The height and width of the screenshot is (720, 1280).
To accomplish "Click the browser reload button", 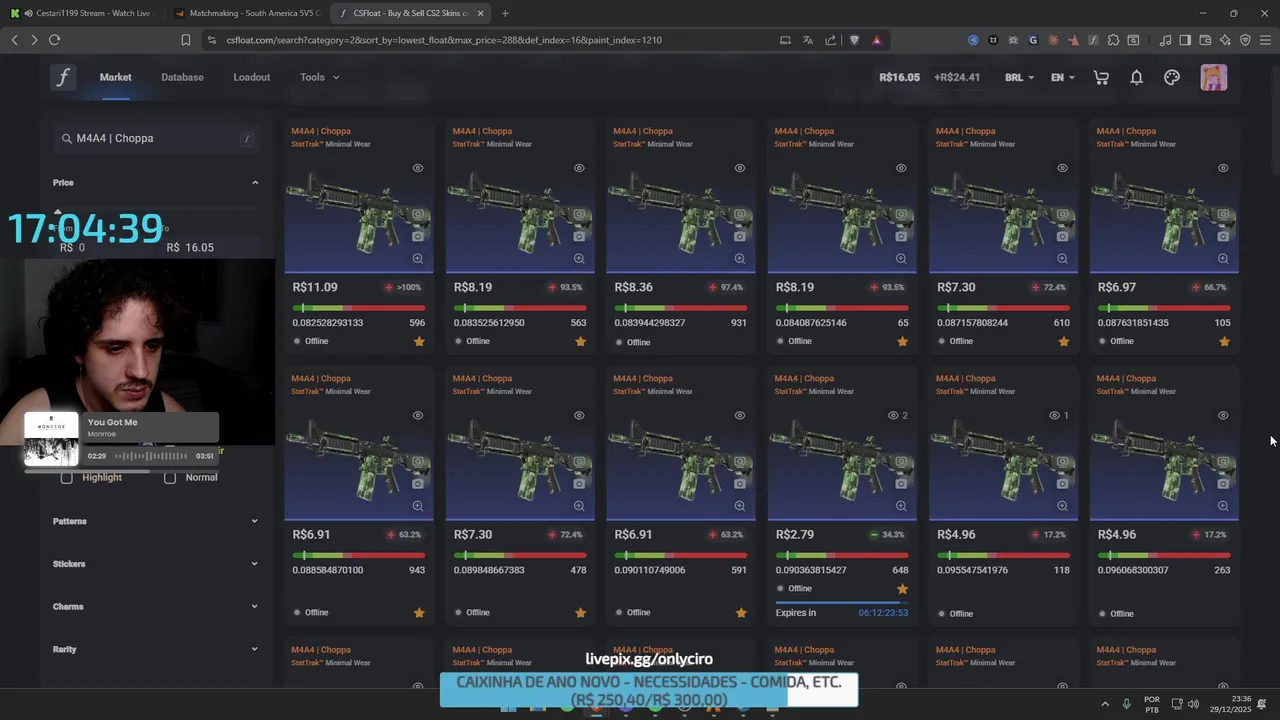I will click(54, 40).
